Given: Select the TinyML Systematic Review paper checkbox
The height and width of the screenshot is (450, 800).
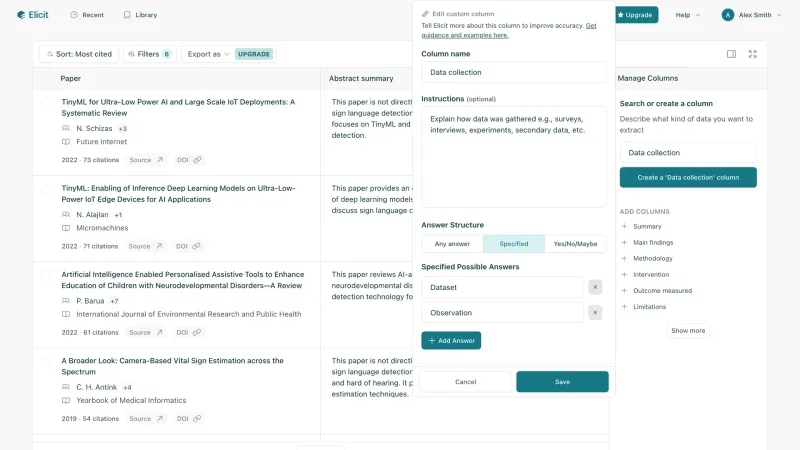Looking at the screenshot, I should click(46, 103).
